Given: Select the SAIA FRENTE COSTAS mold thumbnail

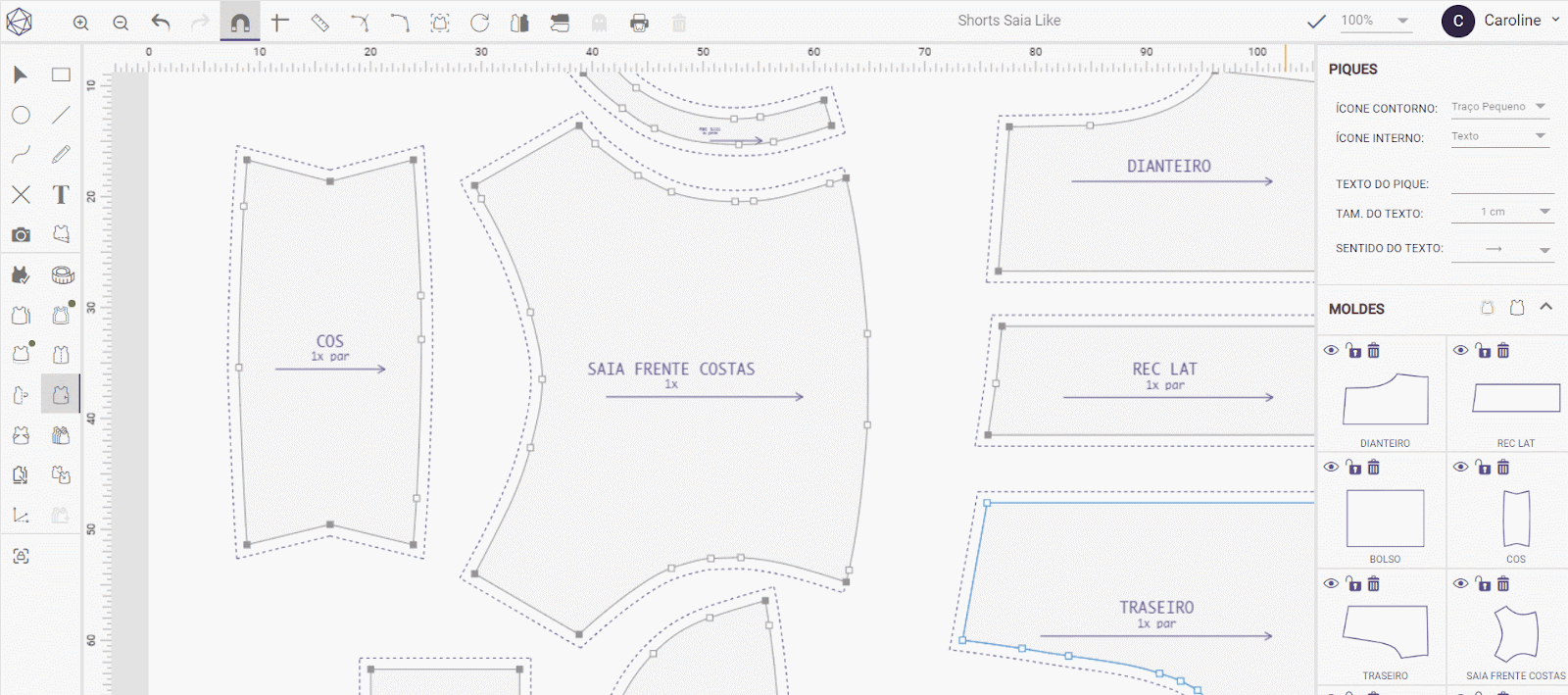Looking at the screenshot, I should click(x=1516, y=634).
